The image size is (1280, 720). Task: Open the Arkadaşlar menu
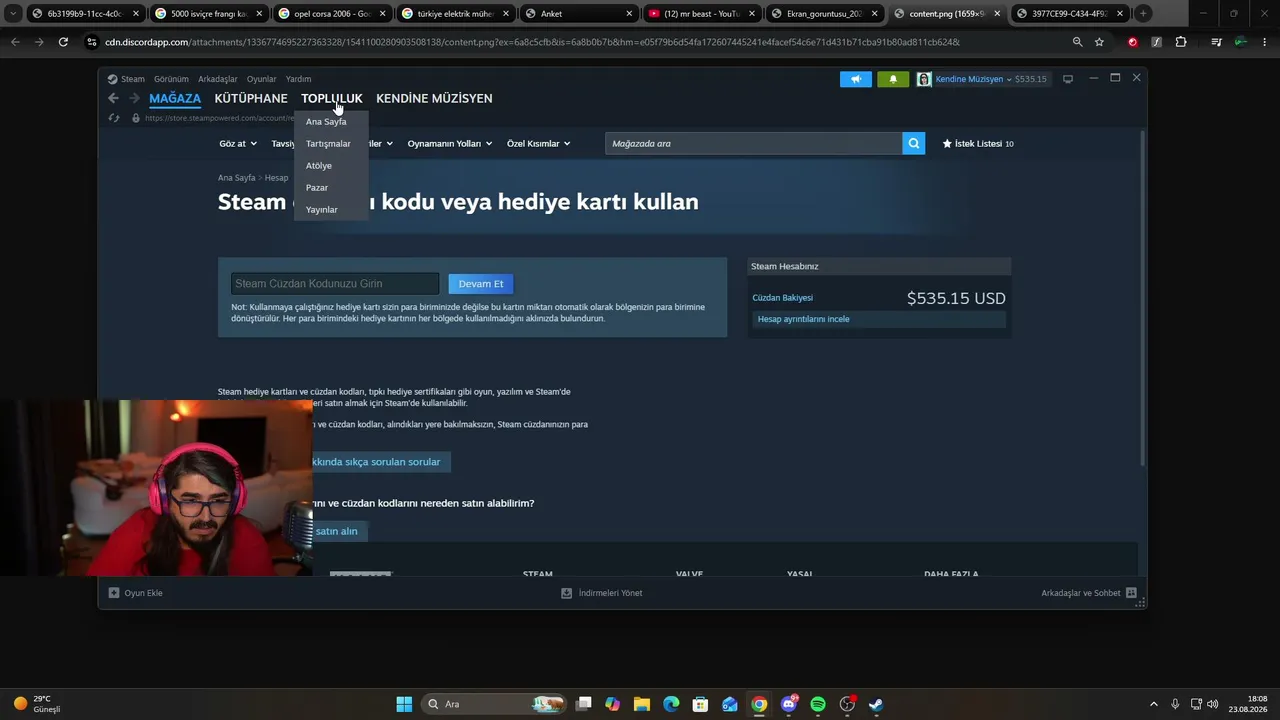click(218, 79)
